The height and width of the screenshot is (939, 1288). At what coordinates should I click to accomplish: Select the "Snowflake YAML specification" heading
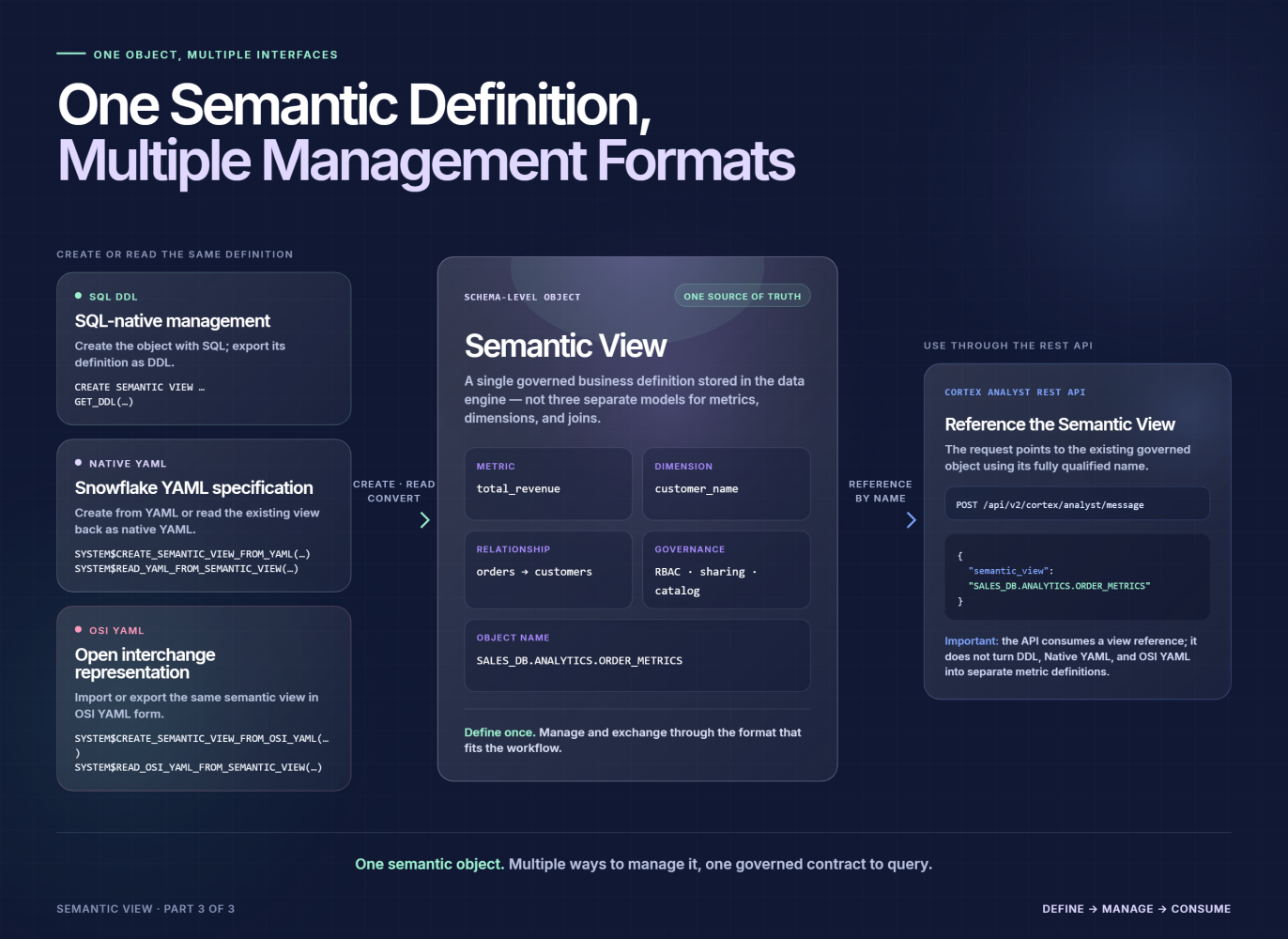point(194,488)
